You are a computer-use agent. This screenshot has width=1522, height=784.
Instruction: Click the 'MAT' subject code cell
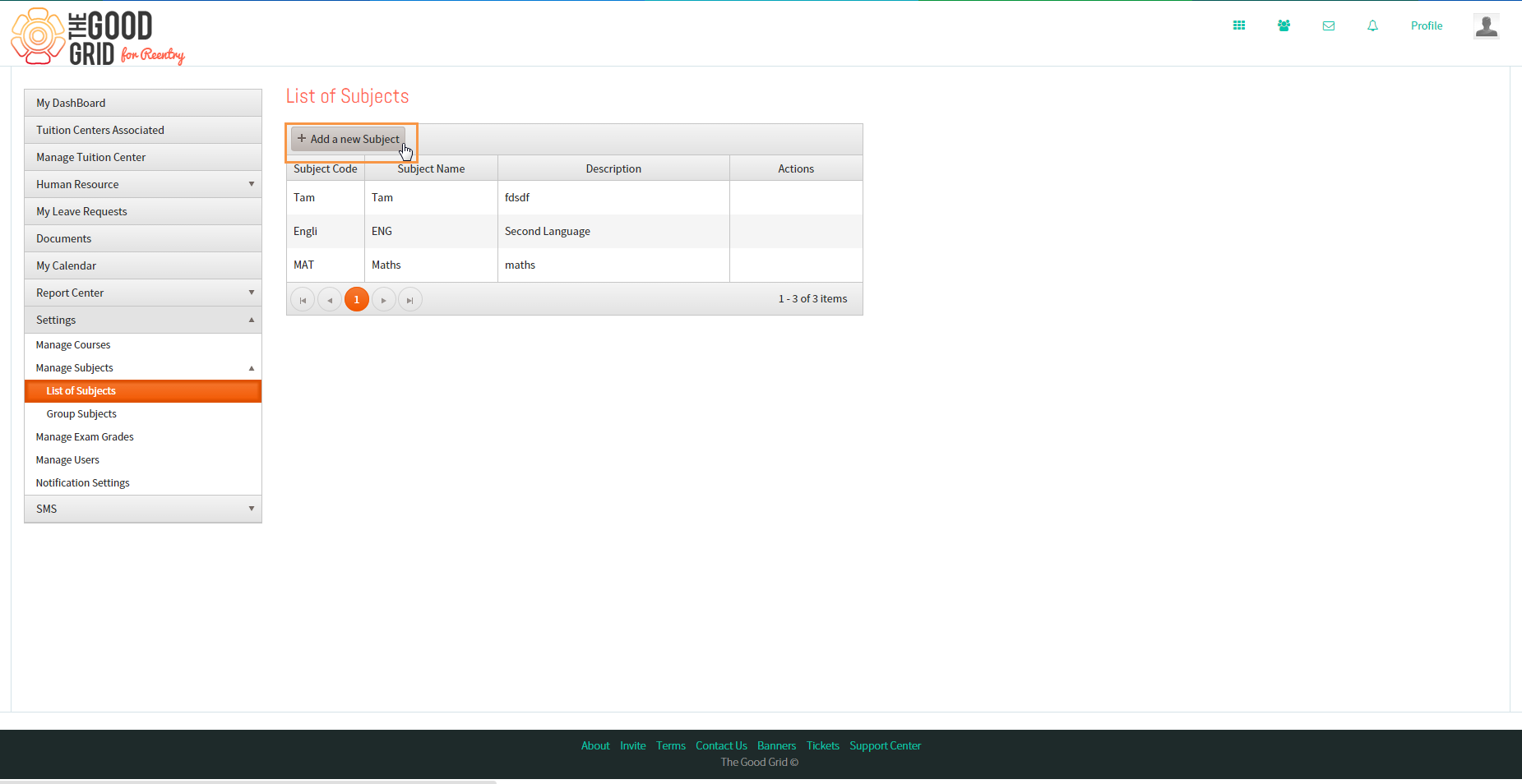point(326,265)
